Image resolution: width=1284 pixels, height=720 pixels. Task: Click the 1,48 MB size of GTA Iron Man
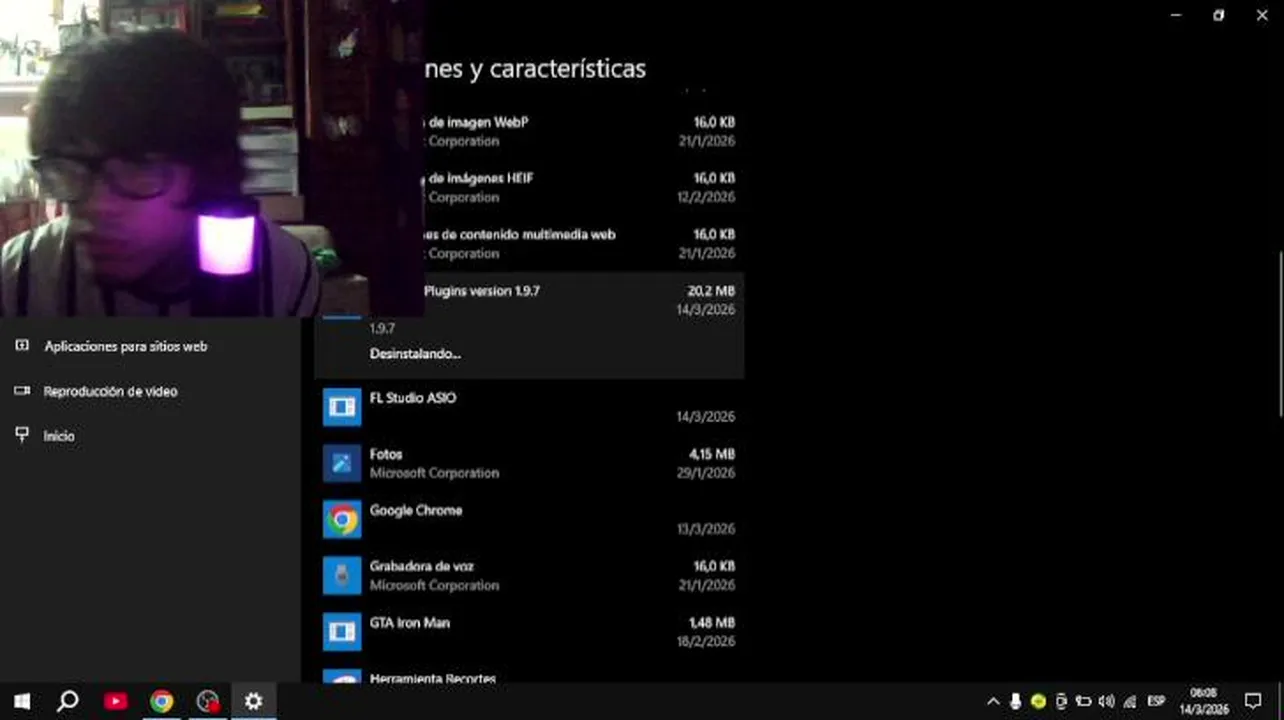(x=712, y=623)
